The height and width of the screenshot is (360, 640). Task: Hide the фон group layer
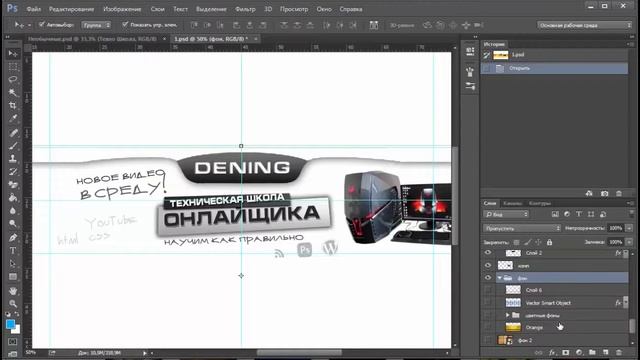[x=488, y=278]
